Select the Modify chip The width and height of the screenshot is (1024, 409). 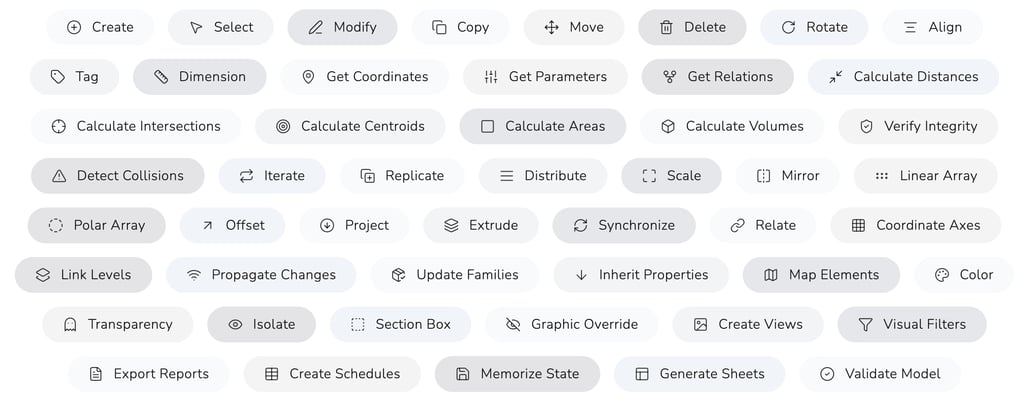pos(342,27)
